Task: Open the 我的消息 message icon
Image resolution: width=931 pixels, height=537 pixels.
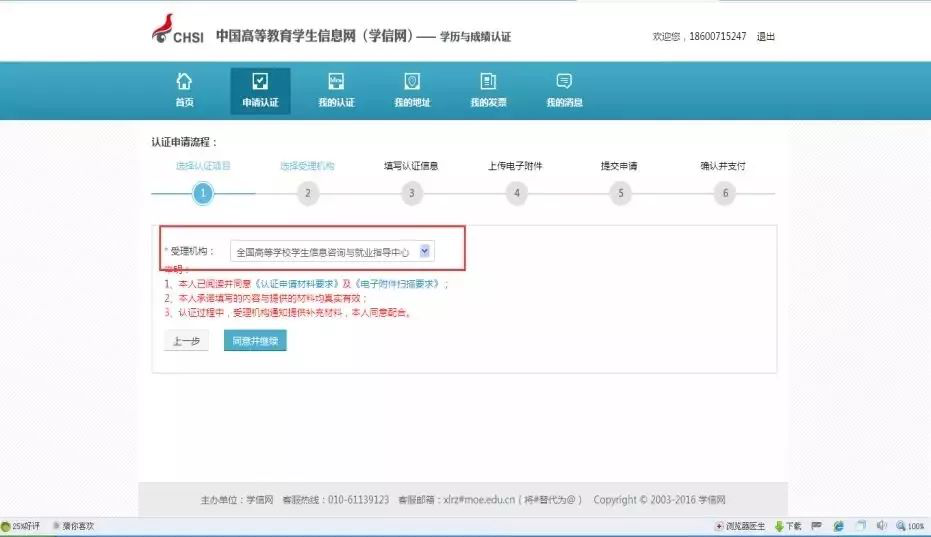Action: pyautogui.click(x=564, y=81)
